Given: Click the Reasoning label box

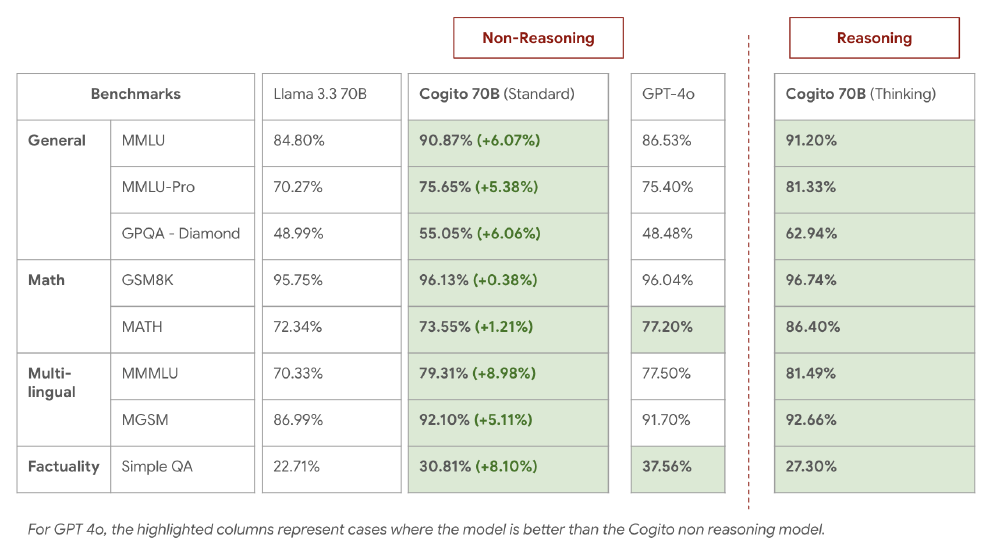Looking at the screenshot, I should point(874,38).
